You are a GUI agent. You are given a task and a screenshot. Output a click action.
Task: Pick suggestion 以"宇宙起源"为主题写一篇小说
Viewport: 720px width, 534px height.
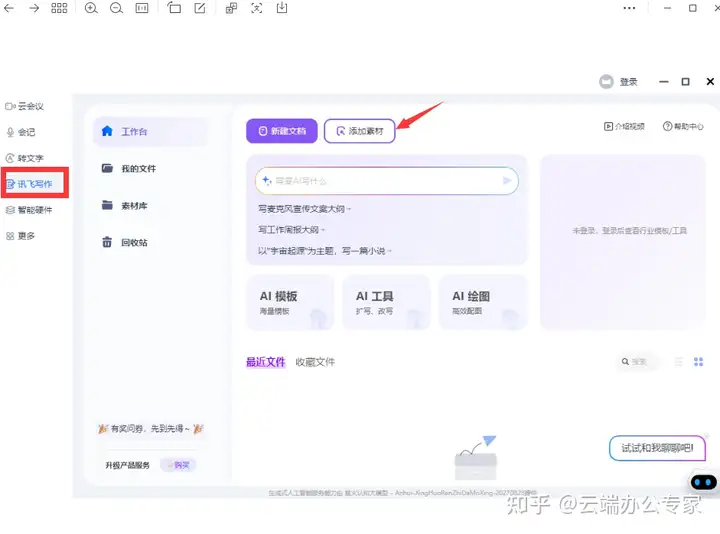click(x=324, y=251)
